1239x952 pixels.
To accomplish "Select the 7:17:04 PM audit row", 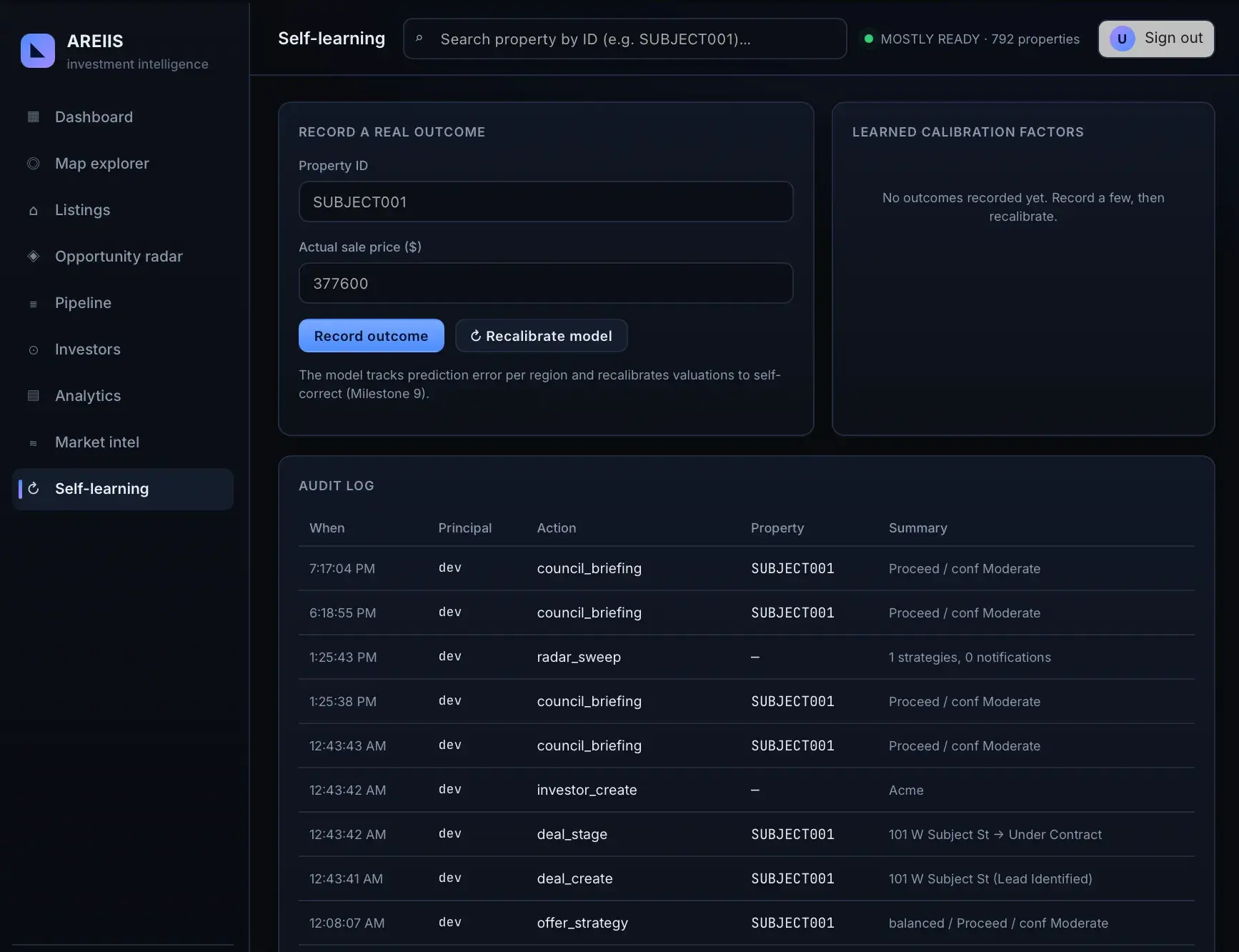I will click(x=746, y=568).
